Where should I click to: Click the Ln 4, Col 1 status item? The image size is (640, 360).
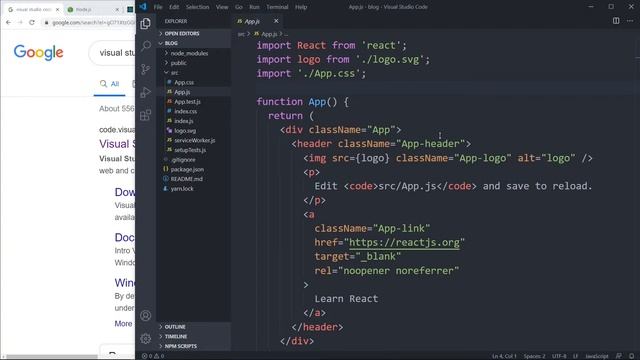[504, 356]
